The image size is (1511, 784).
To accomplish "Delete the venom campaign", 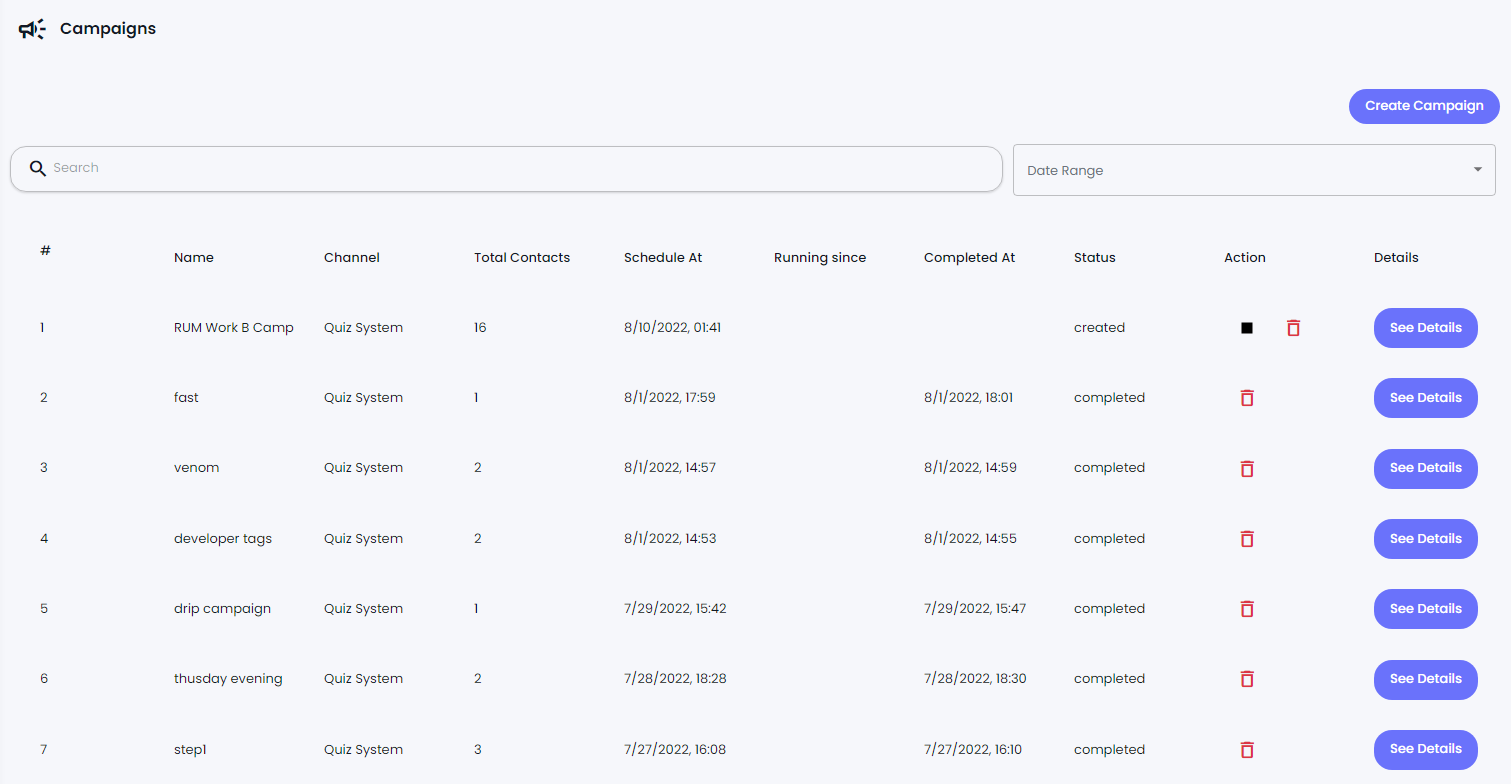I will point(1247,468).
